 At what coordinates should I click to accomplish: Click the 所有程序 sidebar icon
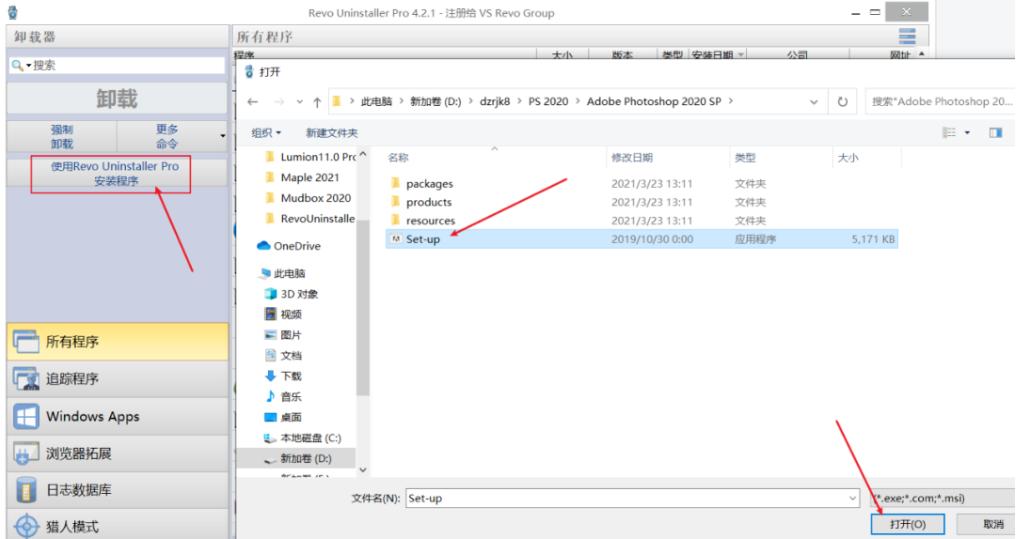[x=26, y=341]
